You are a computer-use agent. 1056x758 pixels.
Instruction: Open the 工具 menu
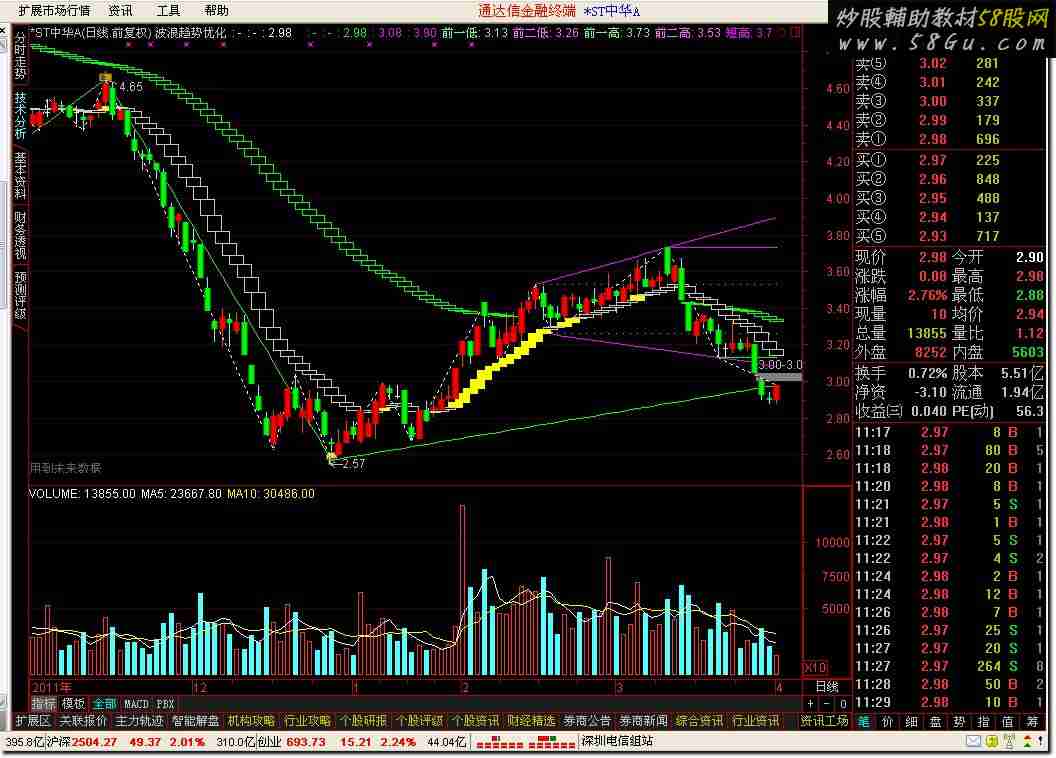(x=168, y=10)
